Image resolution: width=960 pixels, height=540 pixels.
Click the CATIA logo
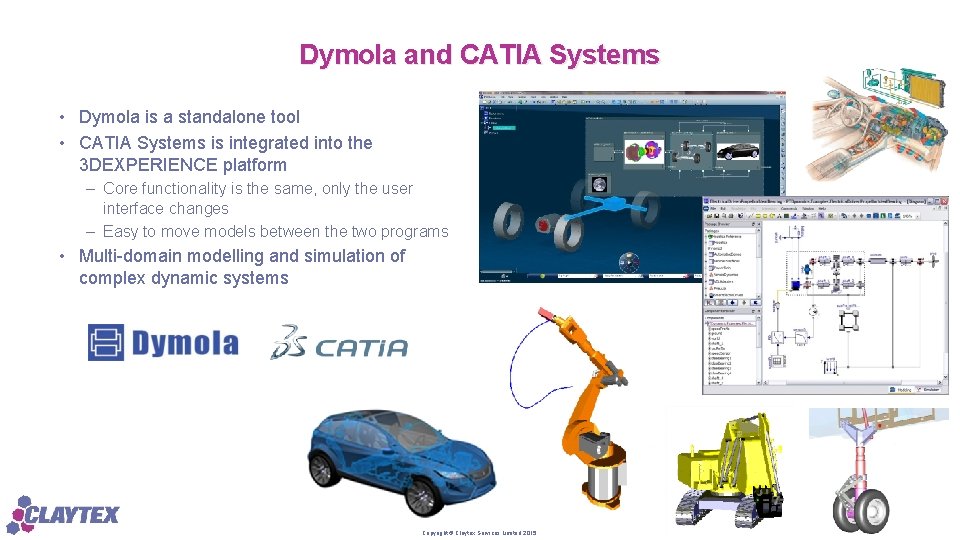coord(339,342)
